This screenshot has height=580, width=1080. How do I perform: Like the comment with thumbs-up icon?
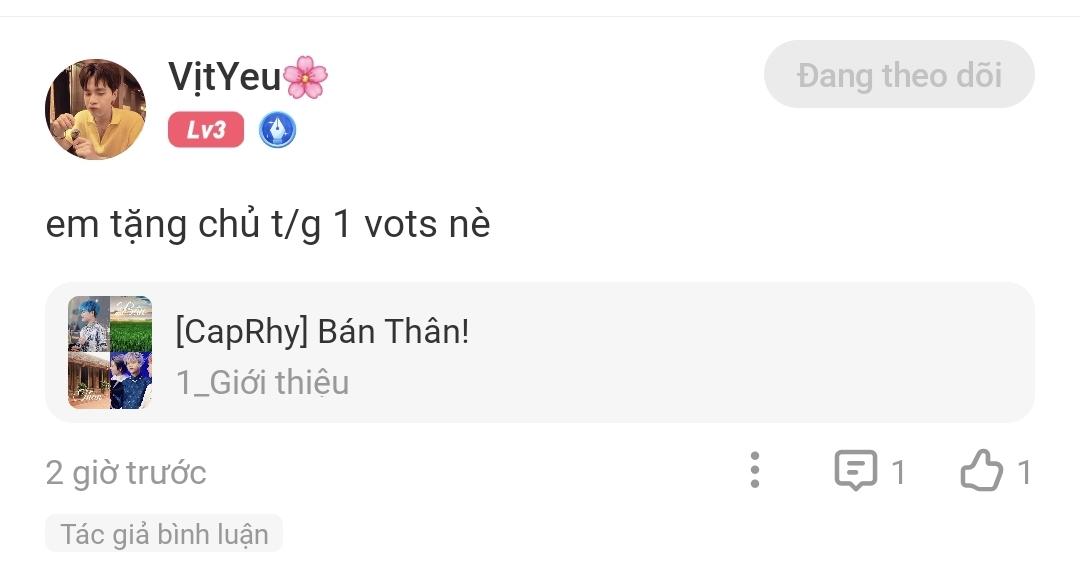[x=981, y=470]
